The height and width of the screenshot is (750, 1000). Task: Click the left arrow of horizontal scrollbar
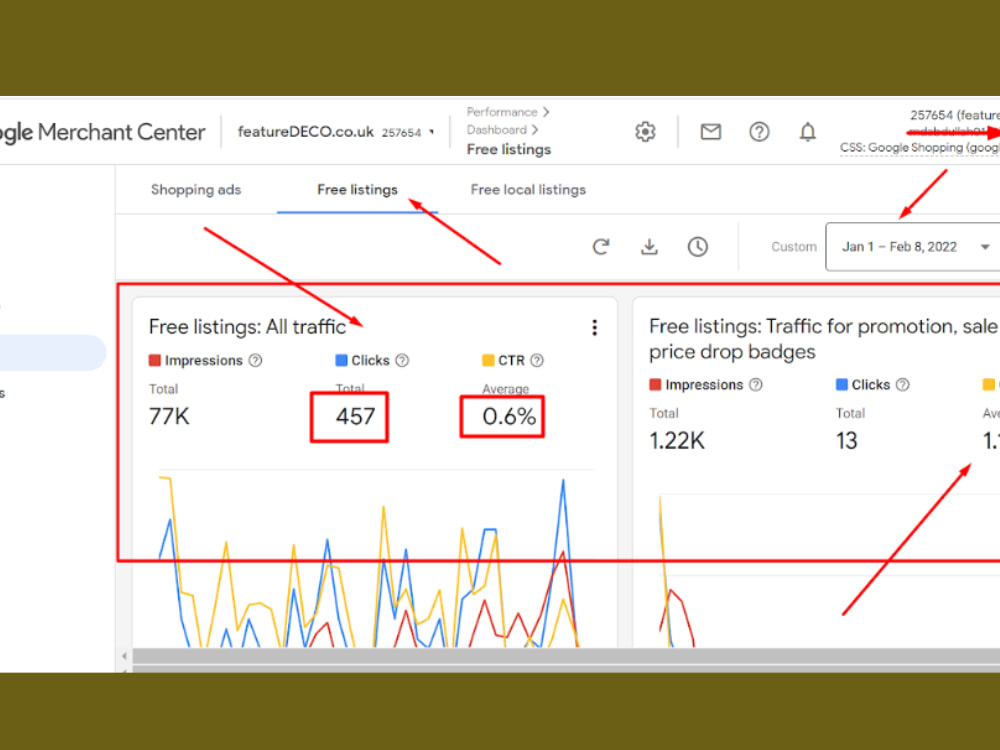[x=124, y=656]
